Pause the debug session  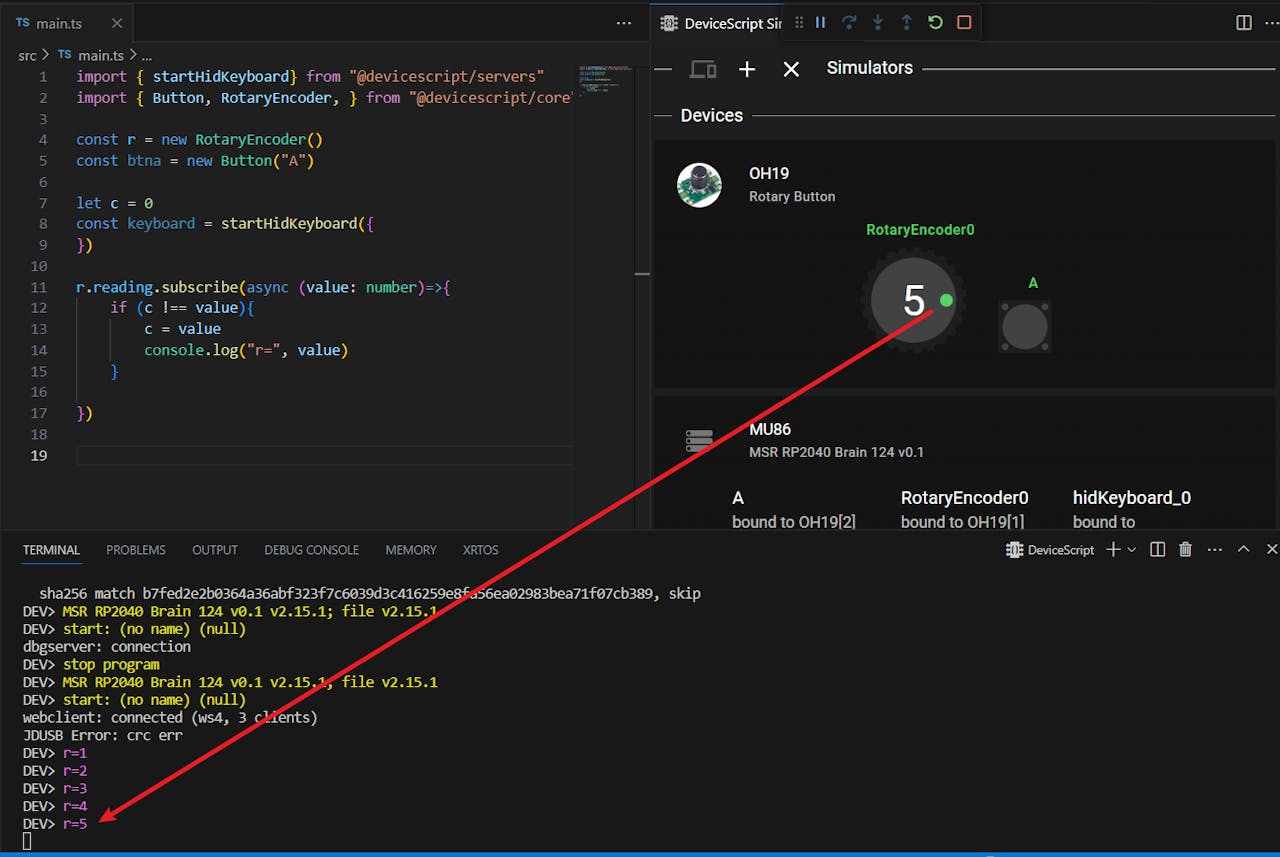(x=820, y=22)
